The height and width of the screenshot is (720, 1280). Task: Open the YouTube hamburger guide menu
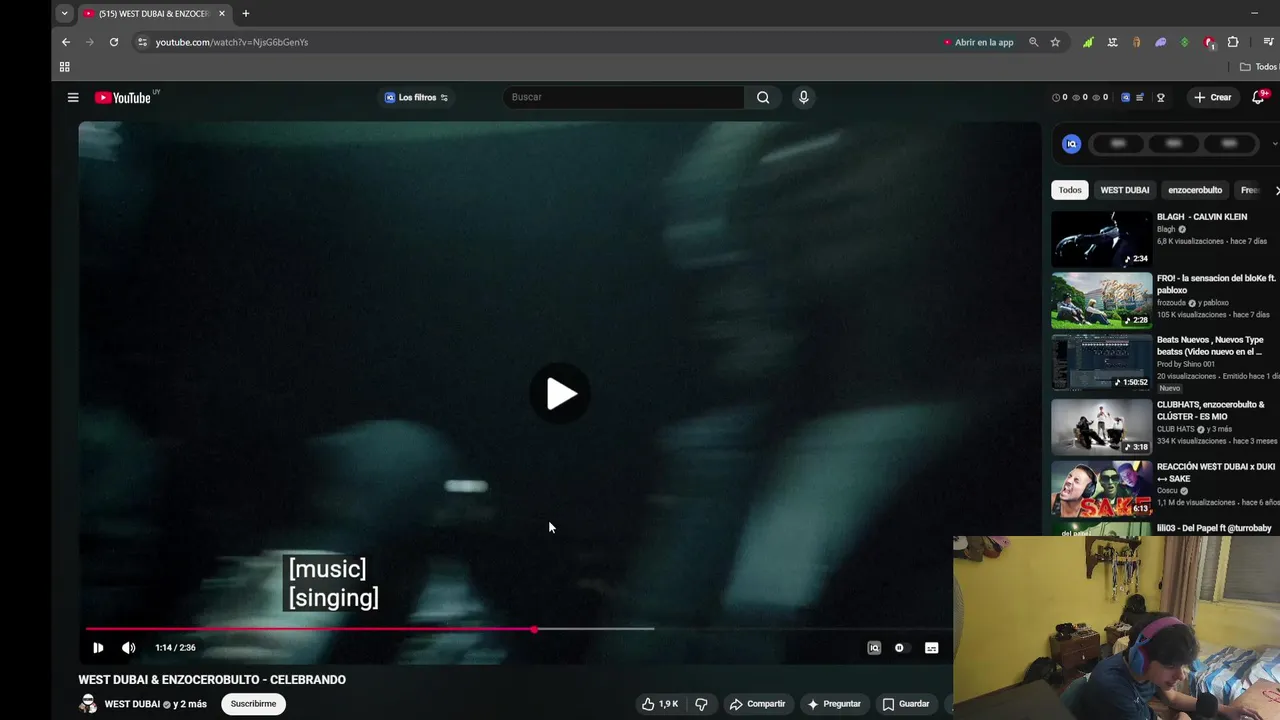(73, 97)
